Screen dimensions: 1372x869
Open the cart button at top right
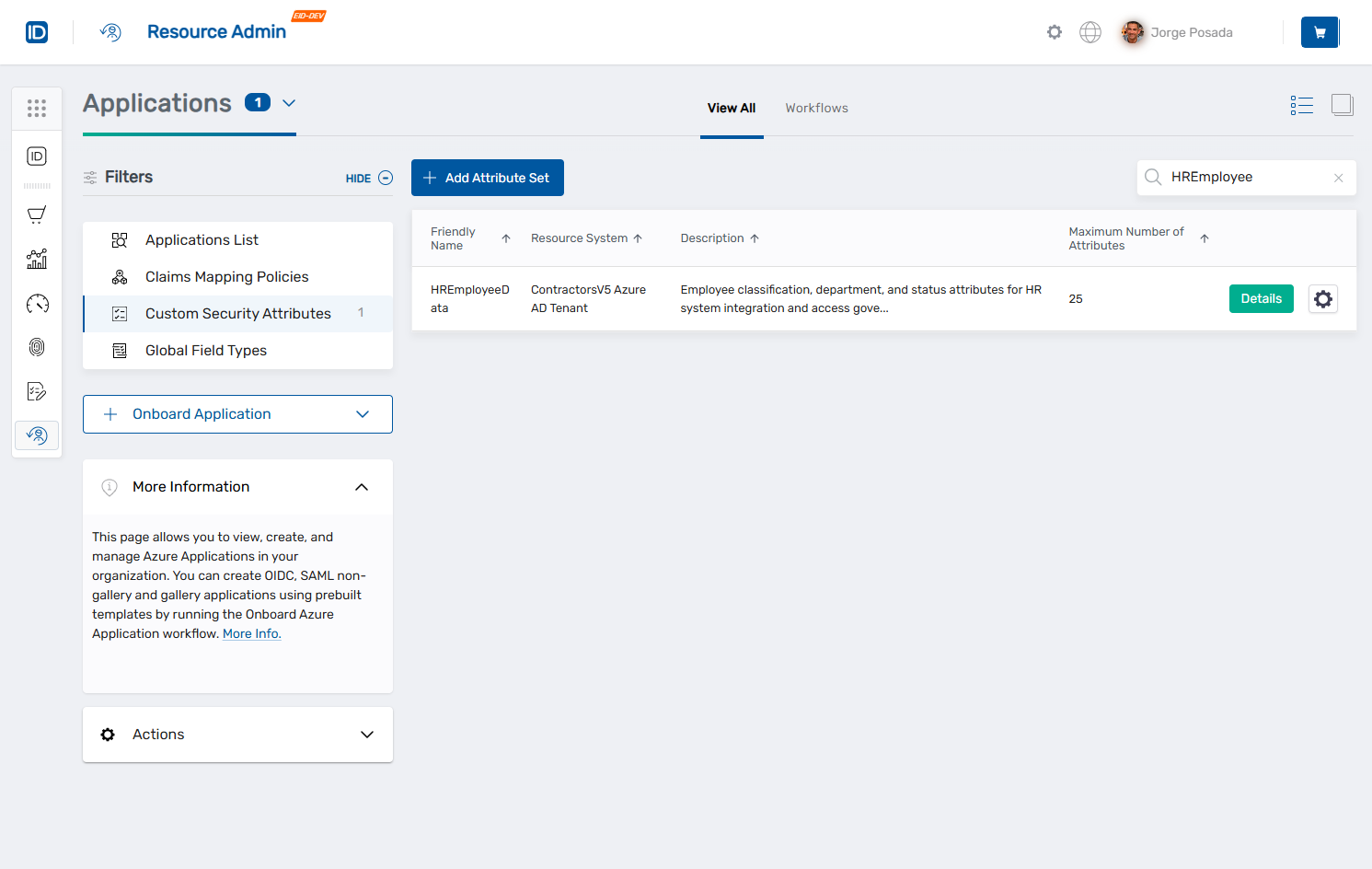(1320, 31)
